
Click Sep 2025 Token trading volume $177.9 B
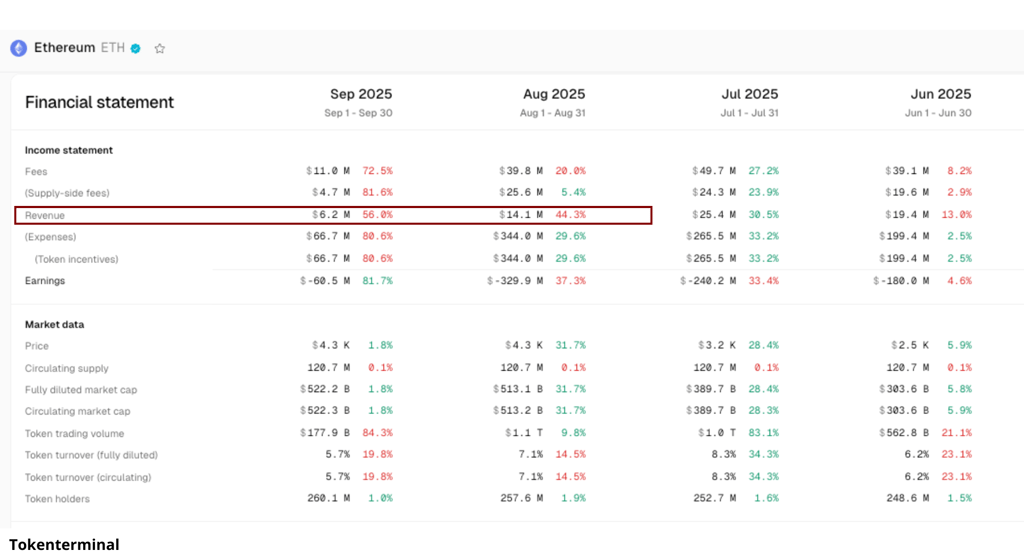325,433
